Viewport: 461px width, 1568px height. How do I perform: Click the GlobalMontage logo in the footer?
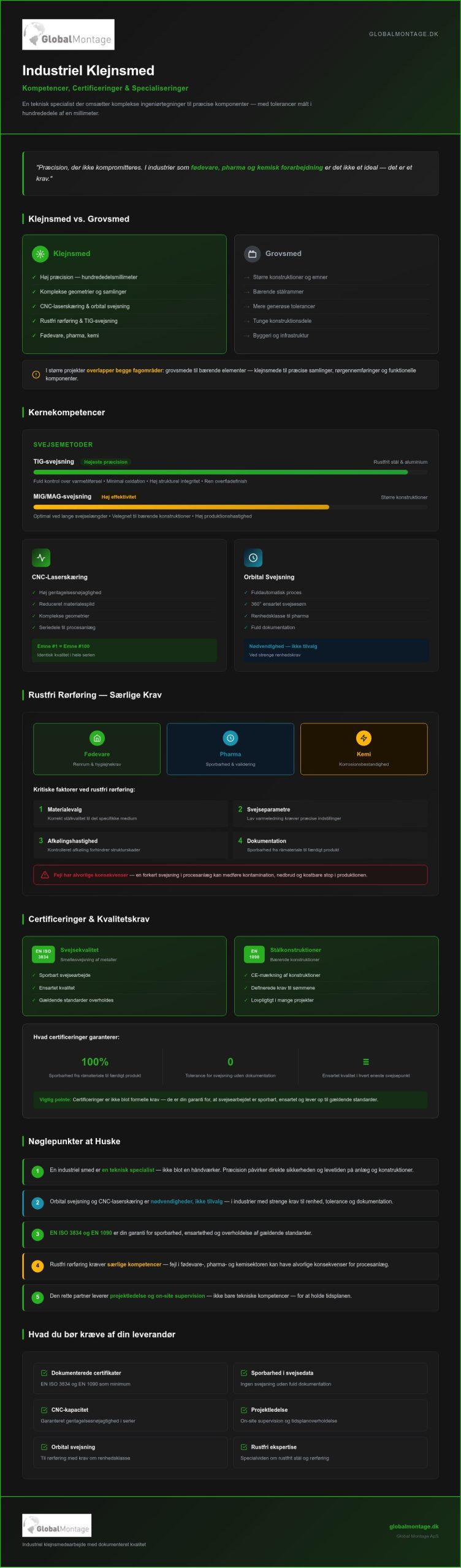(57, 1525)
